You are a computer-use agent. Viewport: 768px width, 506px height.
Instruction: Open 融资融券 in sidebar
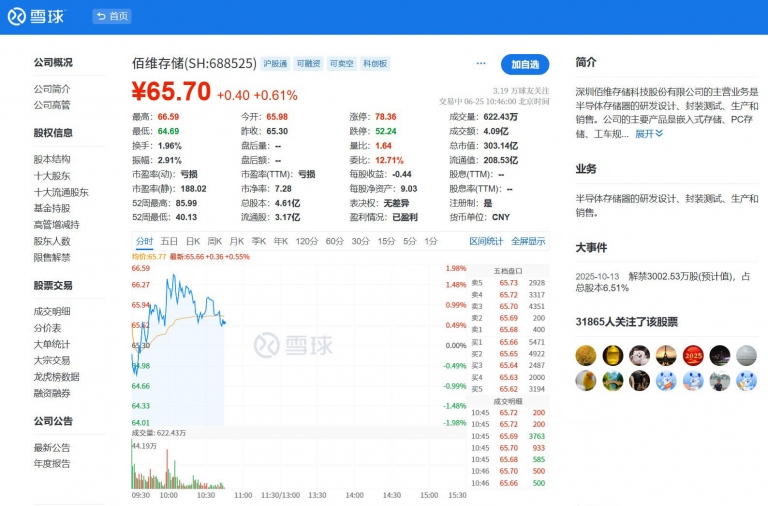[52, 393]
